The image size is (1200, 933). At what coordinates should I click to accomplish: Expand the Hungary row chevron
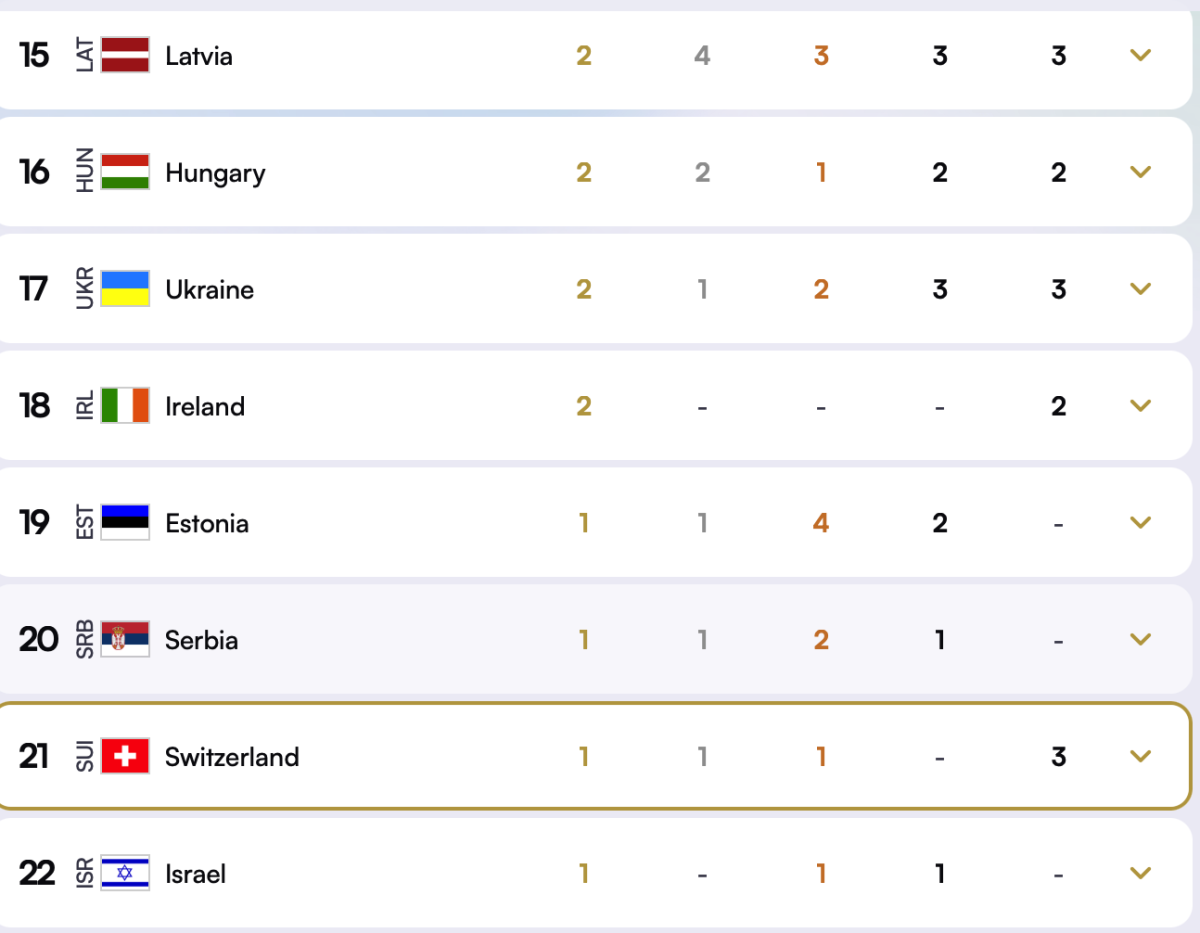pyautogui.click(x=1140, y=172)
